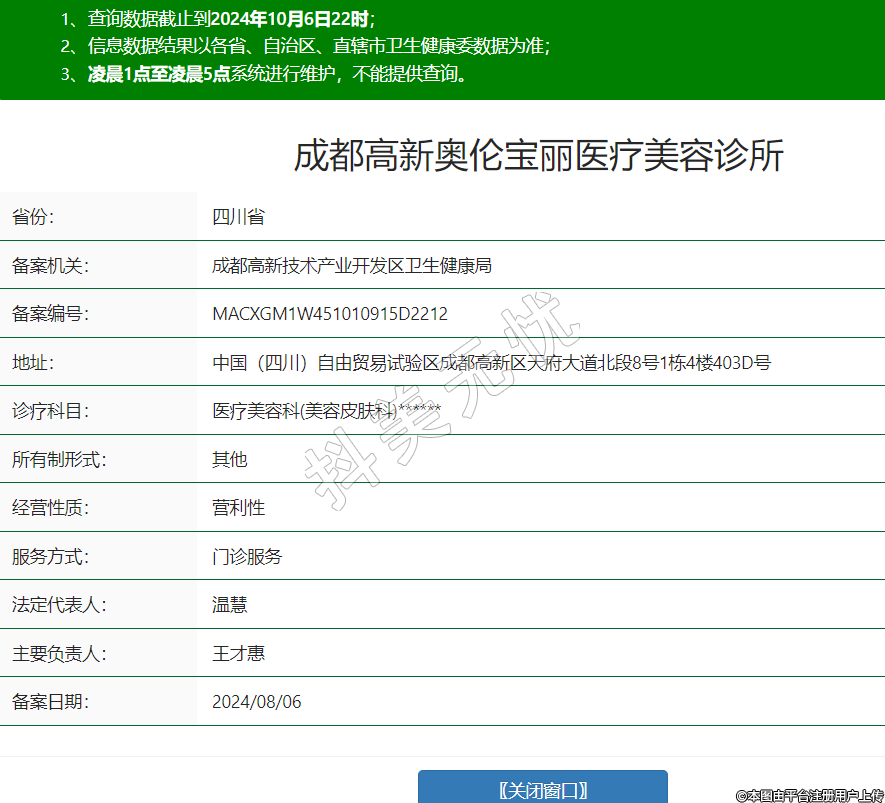Click the 省份 field label
Viewport: 885px width, 803px height.
[x=33, y=217]
